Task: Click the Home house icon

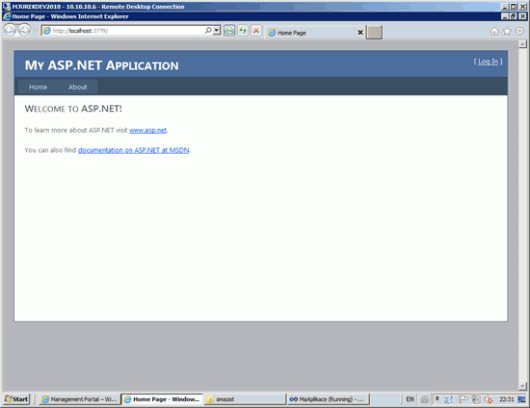Action: (x=494, y=31)
